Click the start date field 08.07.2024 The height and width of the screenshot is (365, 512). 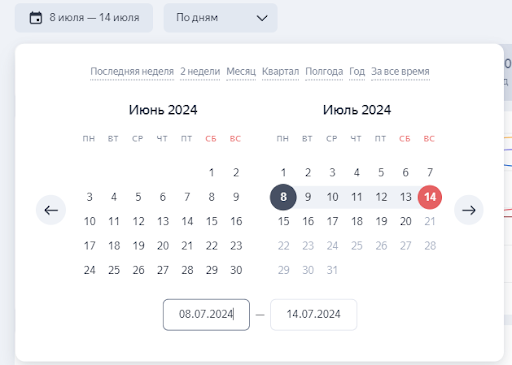click(x=206, y=315)
